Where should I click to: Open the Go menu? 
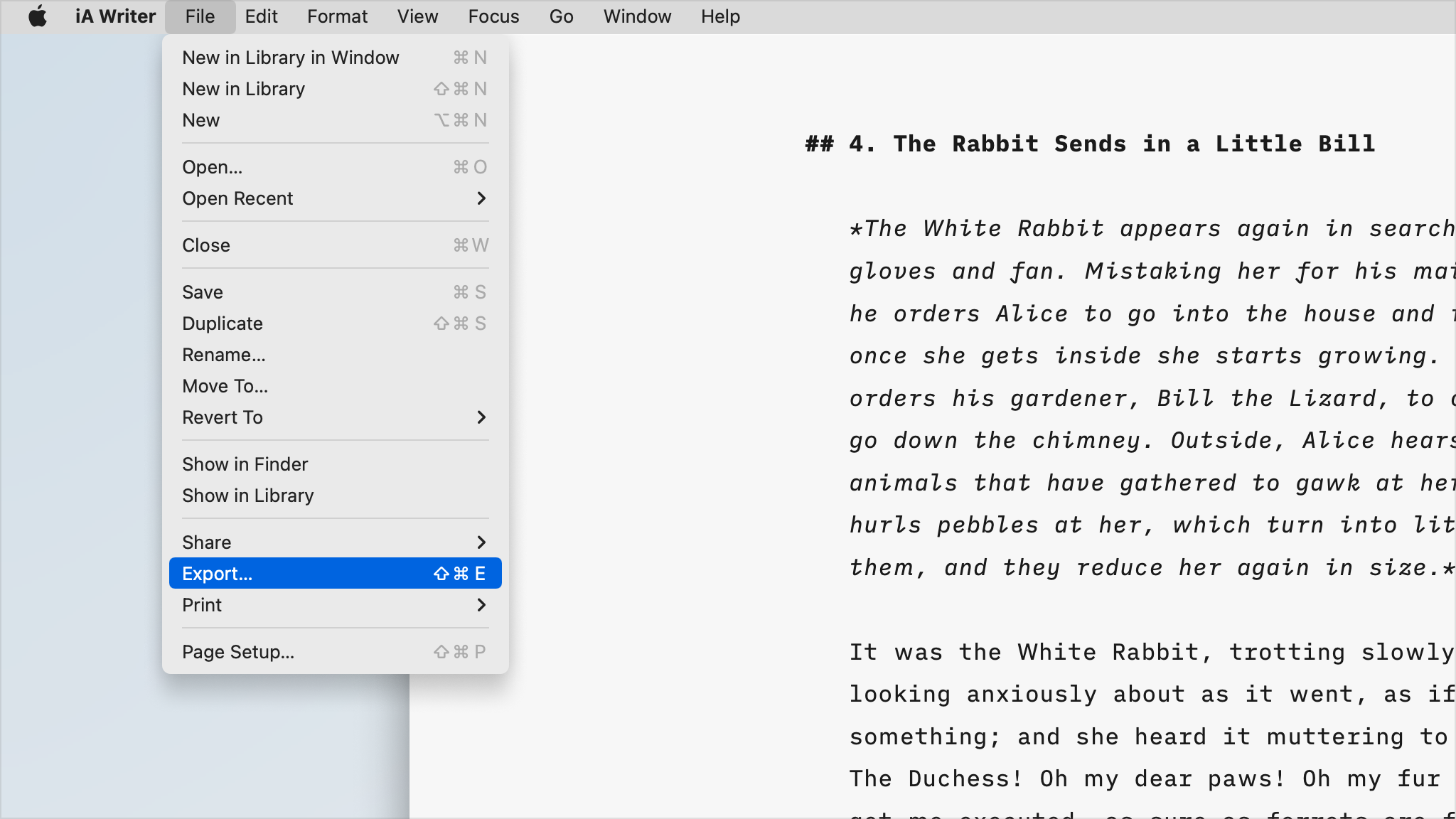(561, 16)
